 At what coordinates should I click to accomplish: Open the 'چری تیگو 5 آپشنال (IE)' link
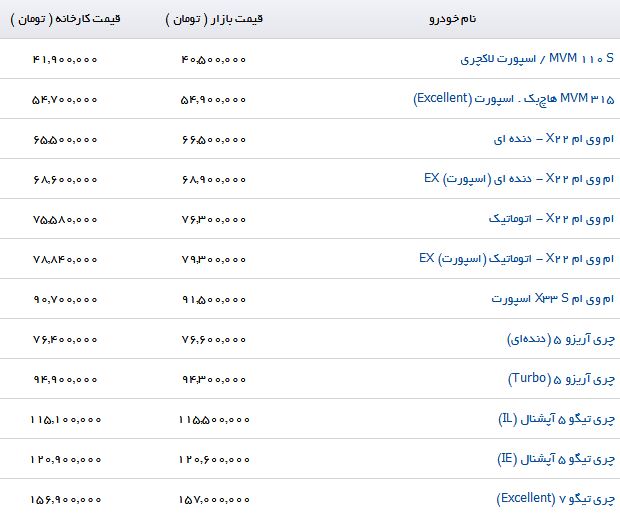pos(556,459)
